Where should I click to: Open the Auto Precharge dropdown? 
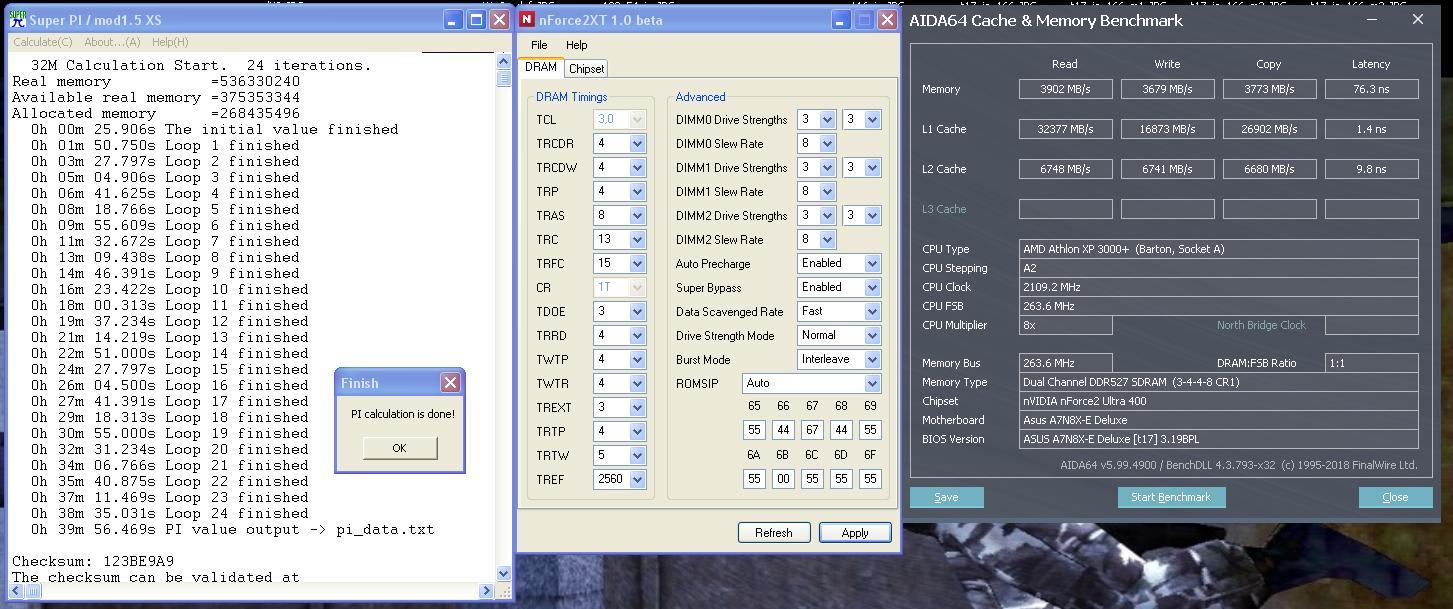point(872,263)
